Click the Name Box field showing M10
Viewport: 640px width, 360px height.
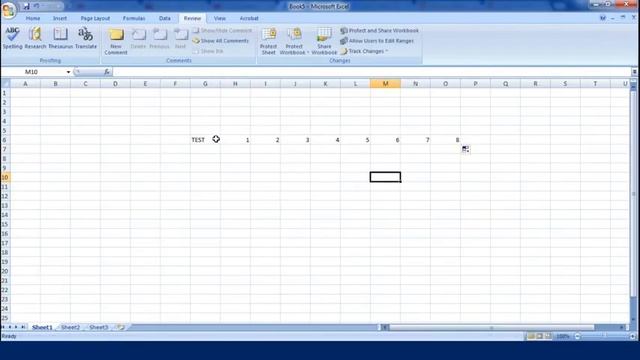point(31,72)
